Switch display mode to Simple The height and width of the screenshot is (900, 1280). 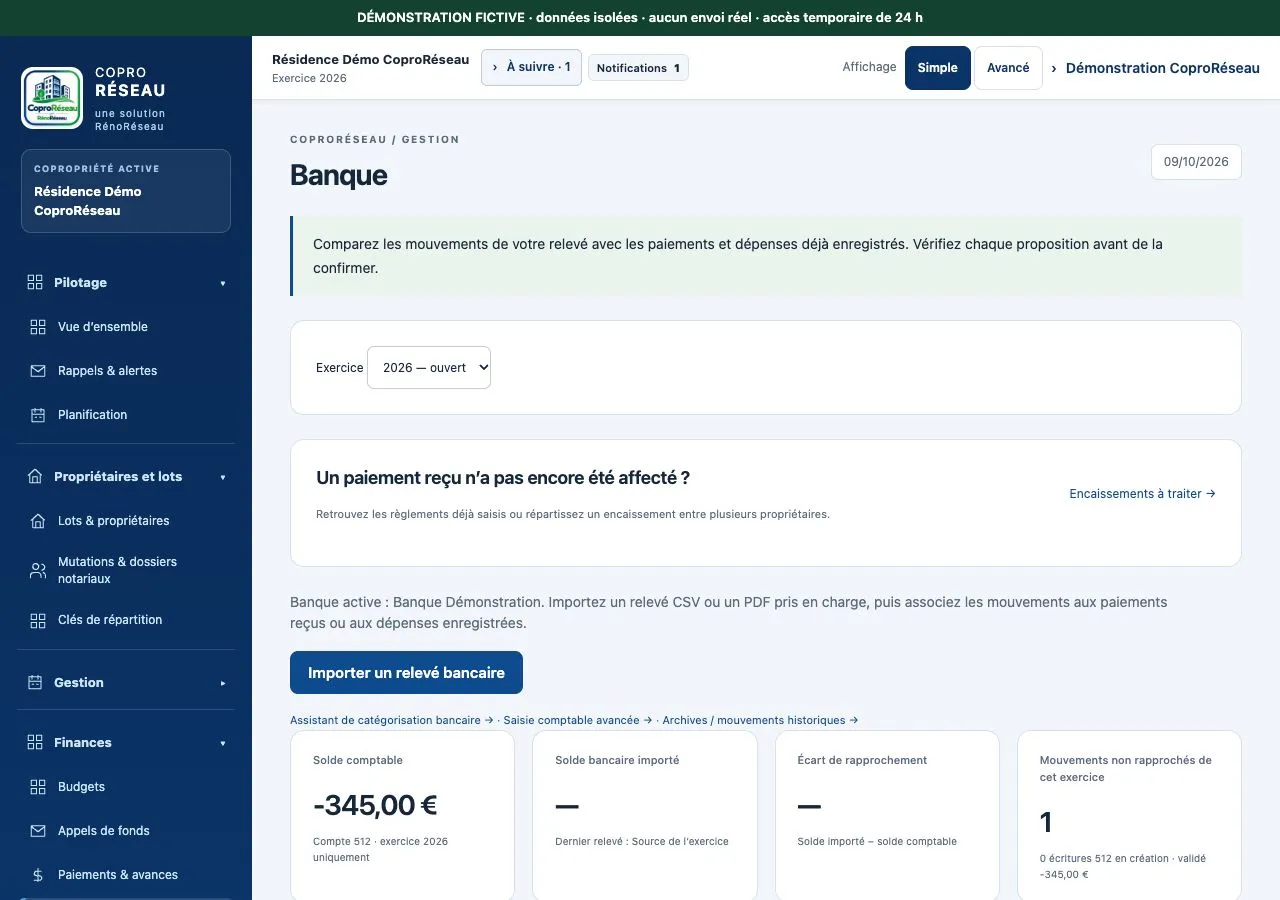(938, 68)
